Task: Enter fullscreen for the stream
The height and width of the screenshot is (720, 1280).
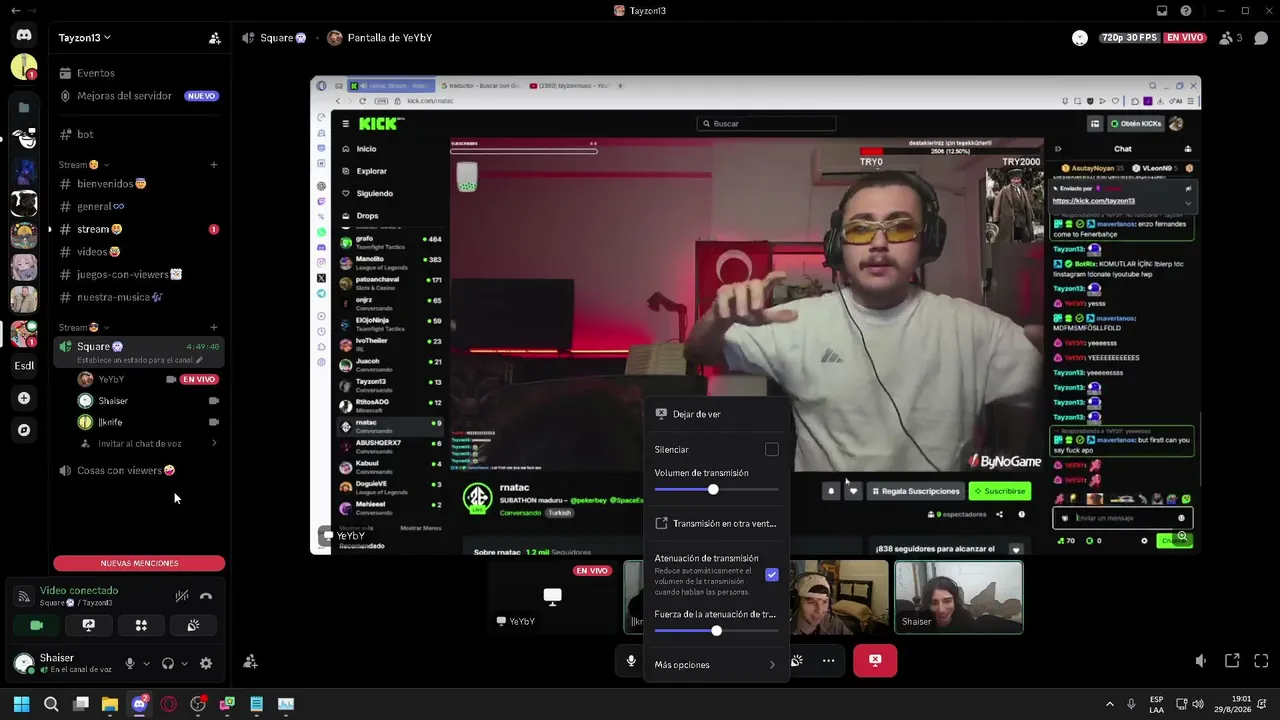Action: coord(1261,660)
